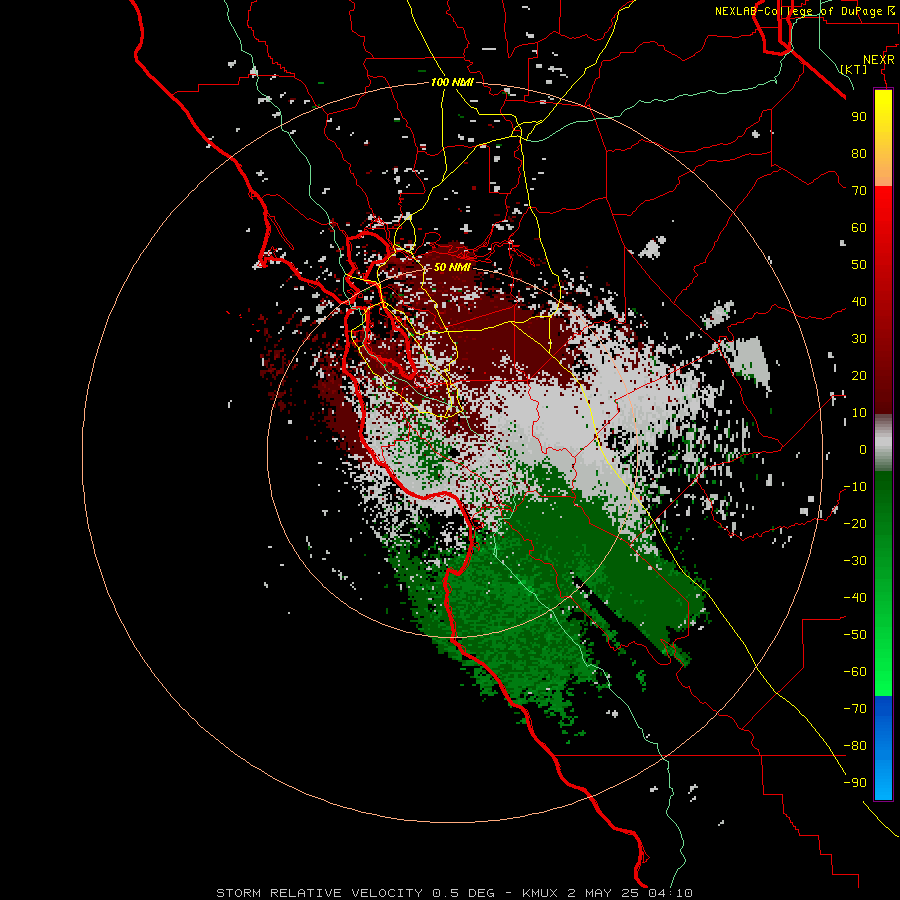Click the -90 value on velocity scale
The height and width of the screenshot is (900, 900).
click(855, 783)
